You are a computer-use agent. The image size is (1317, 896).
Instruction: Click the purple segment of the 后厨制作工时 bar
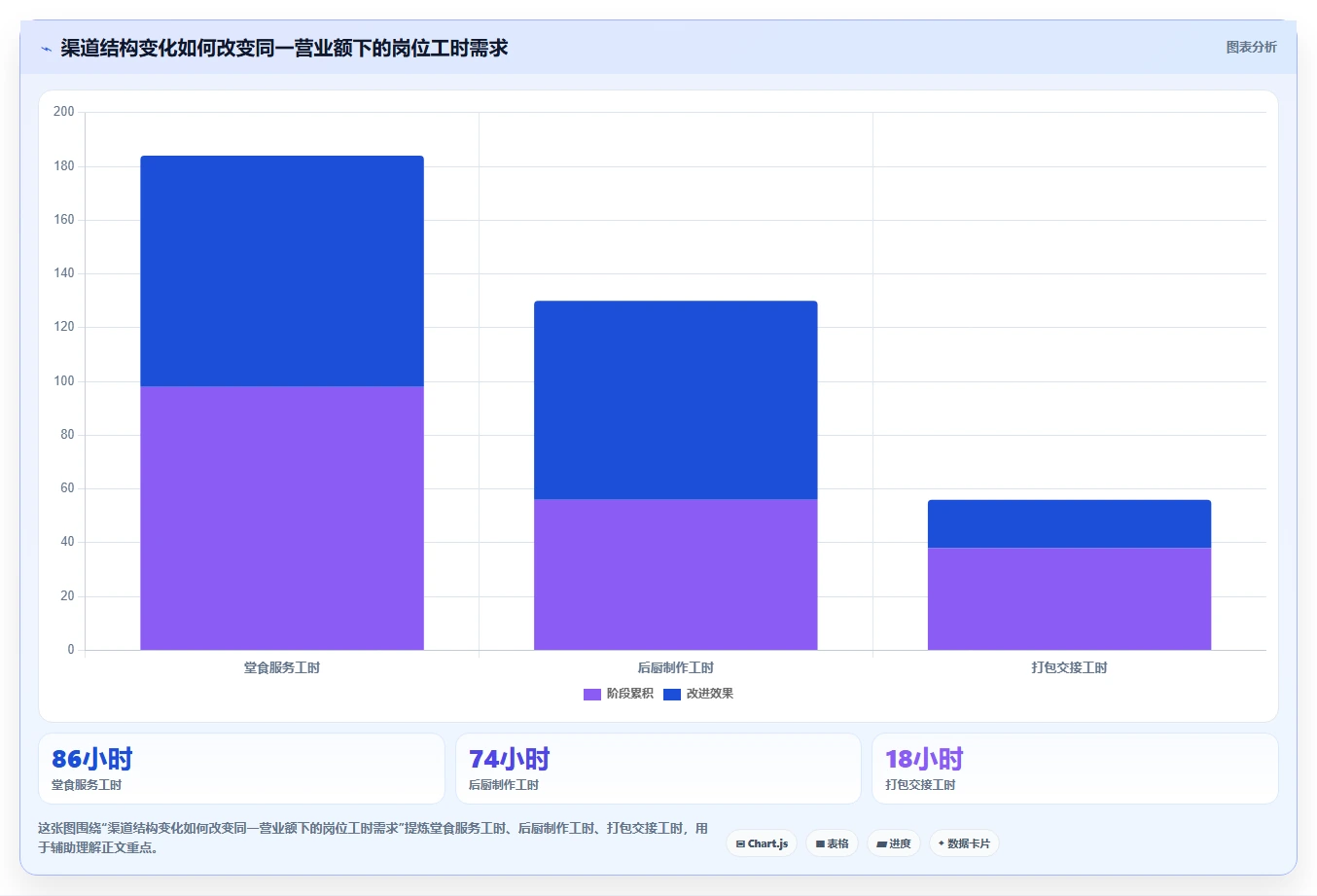(676, 575)
